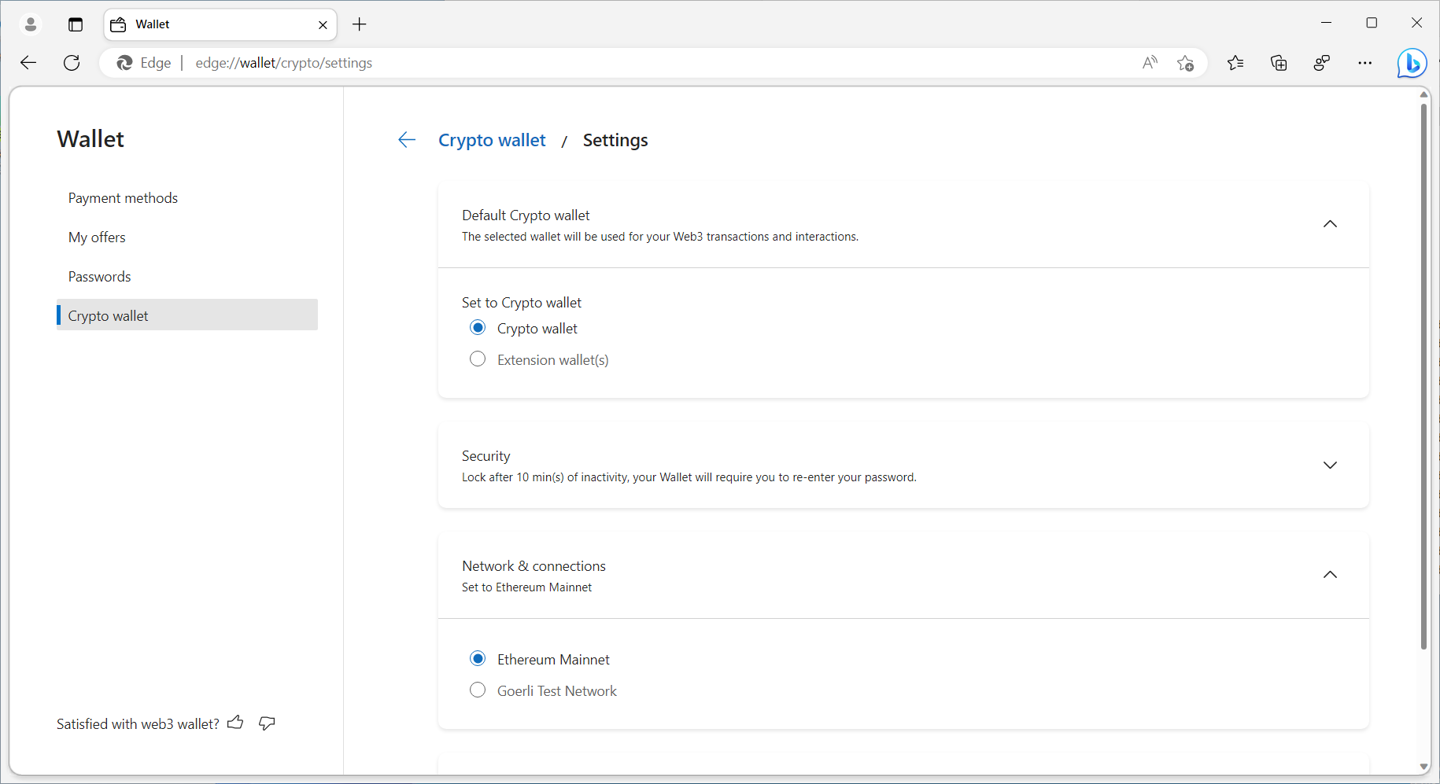Choose the Ethereum Mainnet radio button
Screen dimensions: 1440x784
pyautogui.click(x=478, y=659)
